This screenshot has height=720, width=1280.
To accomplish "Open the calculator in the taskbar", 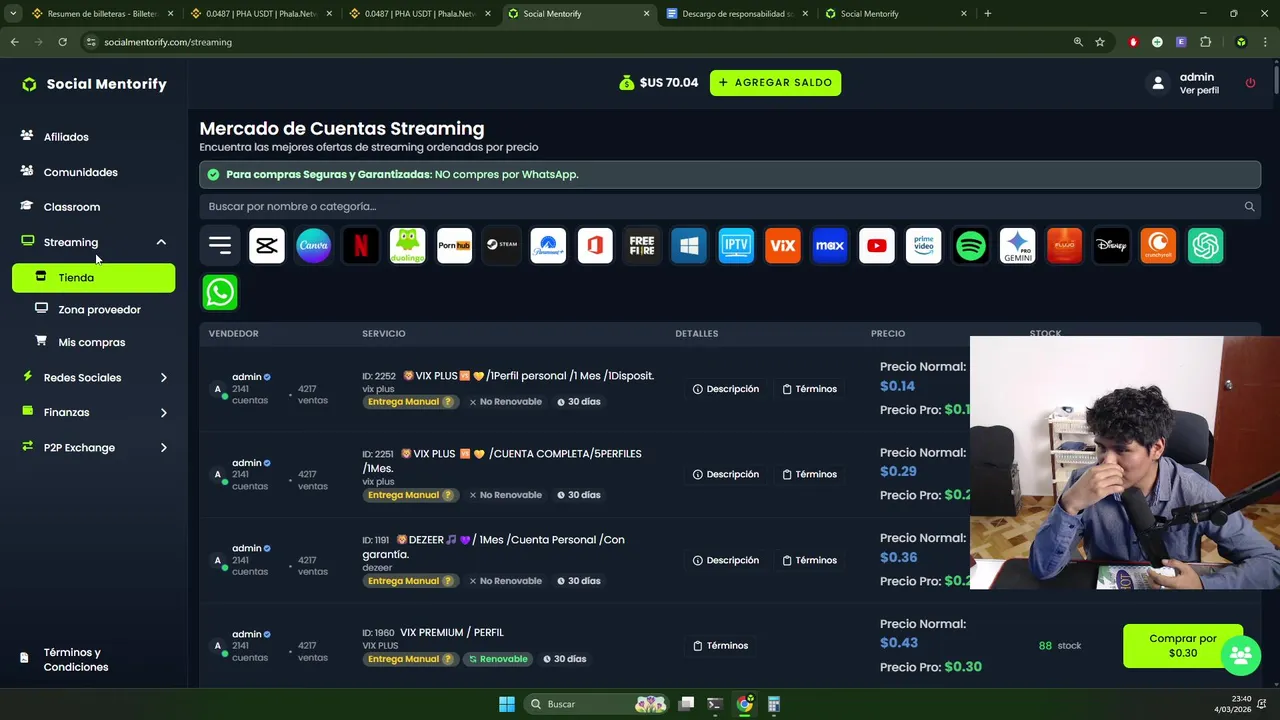I will coord(774,704).
